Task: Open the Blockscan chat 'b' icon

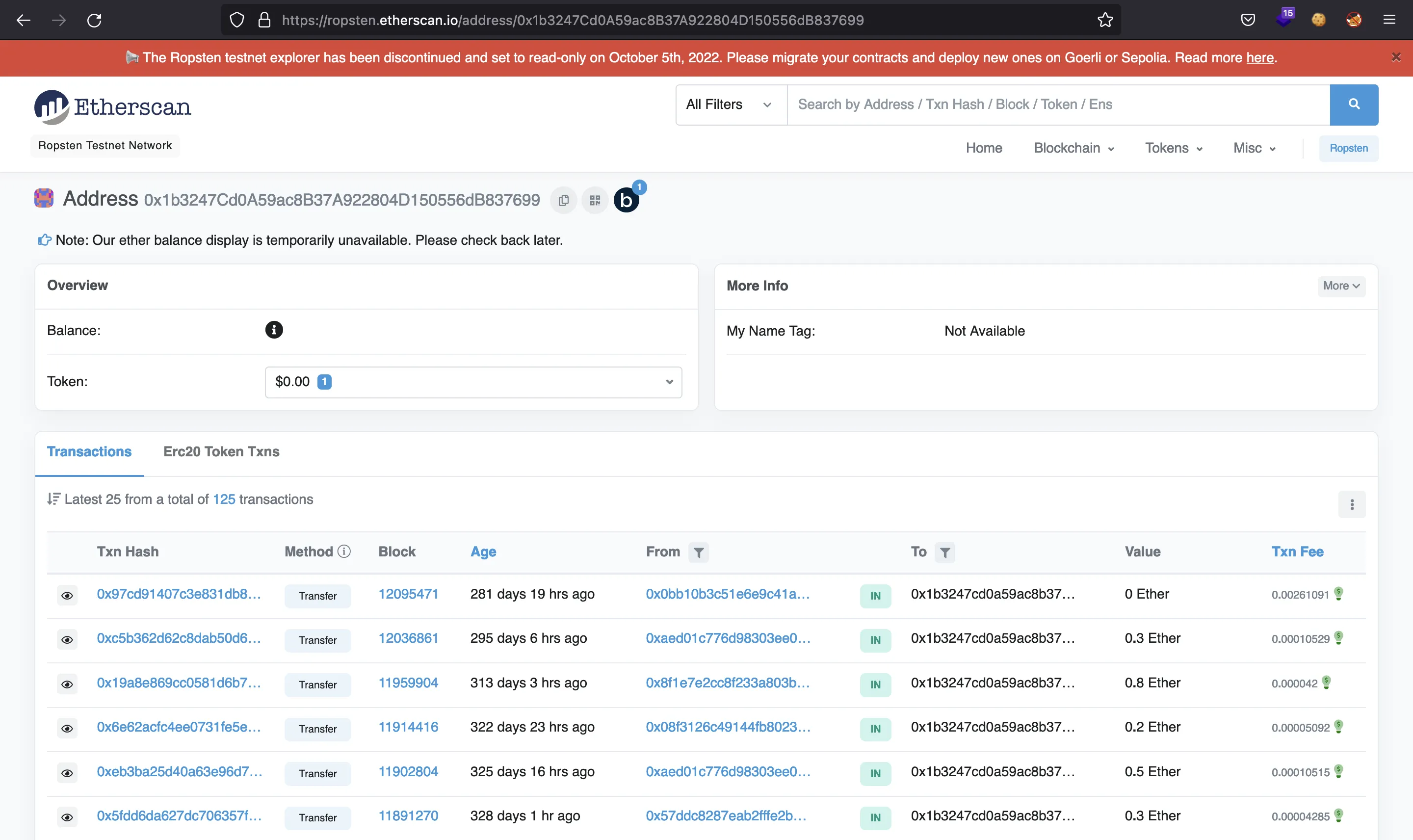Action: pyautogui.click(x=627, y=200)
